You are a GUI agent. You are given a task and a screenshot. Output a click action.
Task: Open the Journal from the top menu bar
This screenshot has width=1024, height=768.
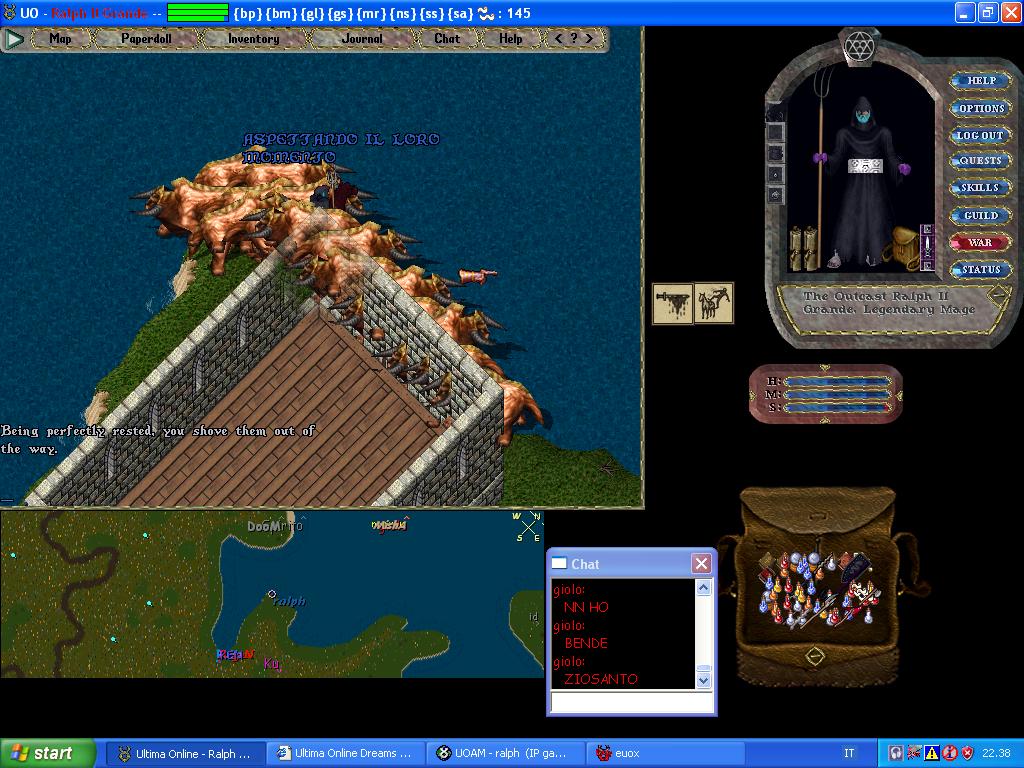[x=362, y=39]
